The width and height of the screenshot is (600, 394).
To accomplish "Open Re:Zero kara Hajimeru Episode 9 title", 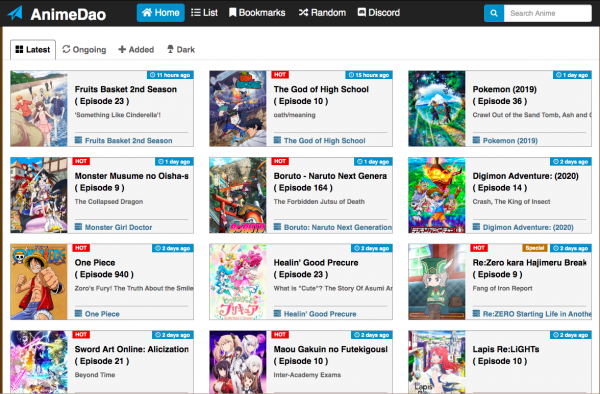I will coord(529,269).
